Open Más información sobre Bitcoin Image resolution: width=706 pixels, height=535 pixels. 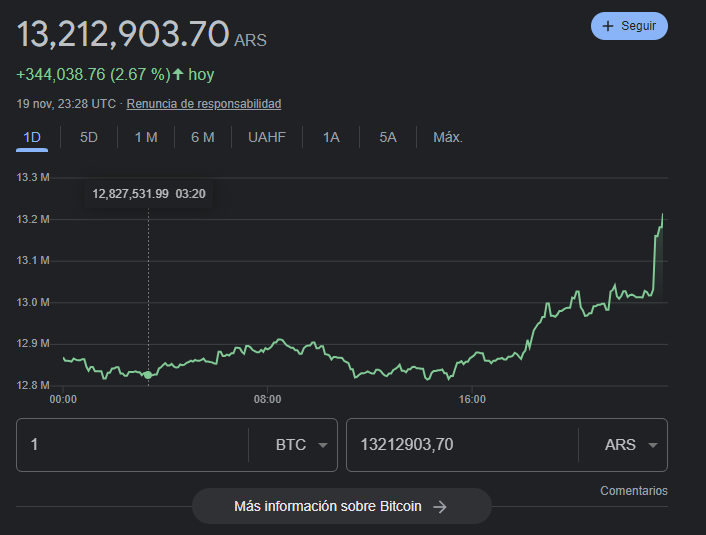point(341,506)
